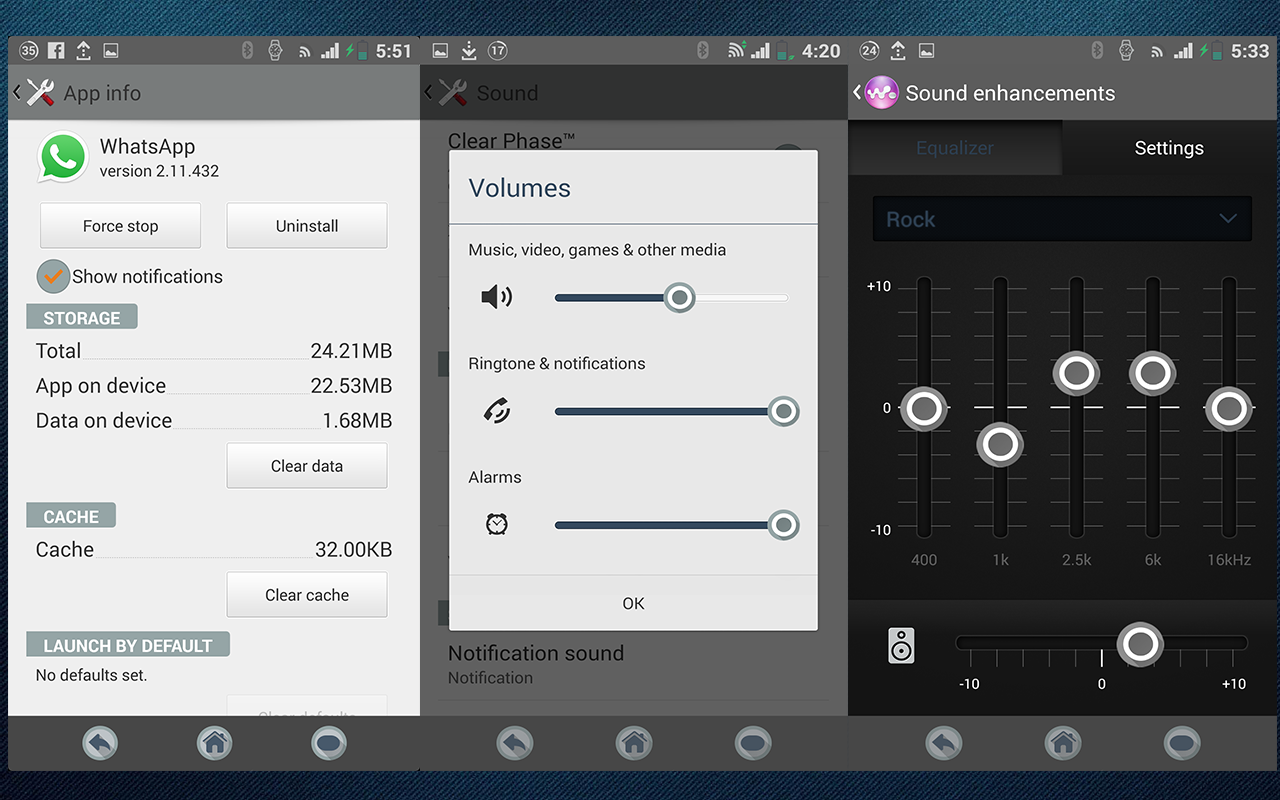The image size is (1280, 800).
Task: Tap Facebook notification icon in App info status bar
Action: [x=56, y=51]
